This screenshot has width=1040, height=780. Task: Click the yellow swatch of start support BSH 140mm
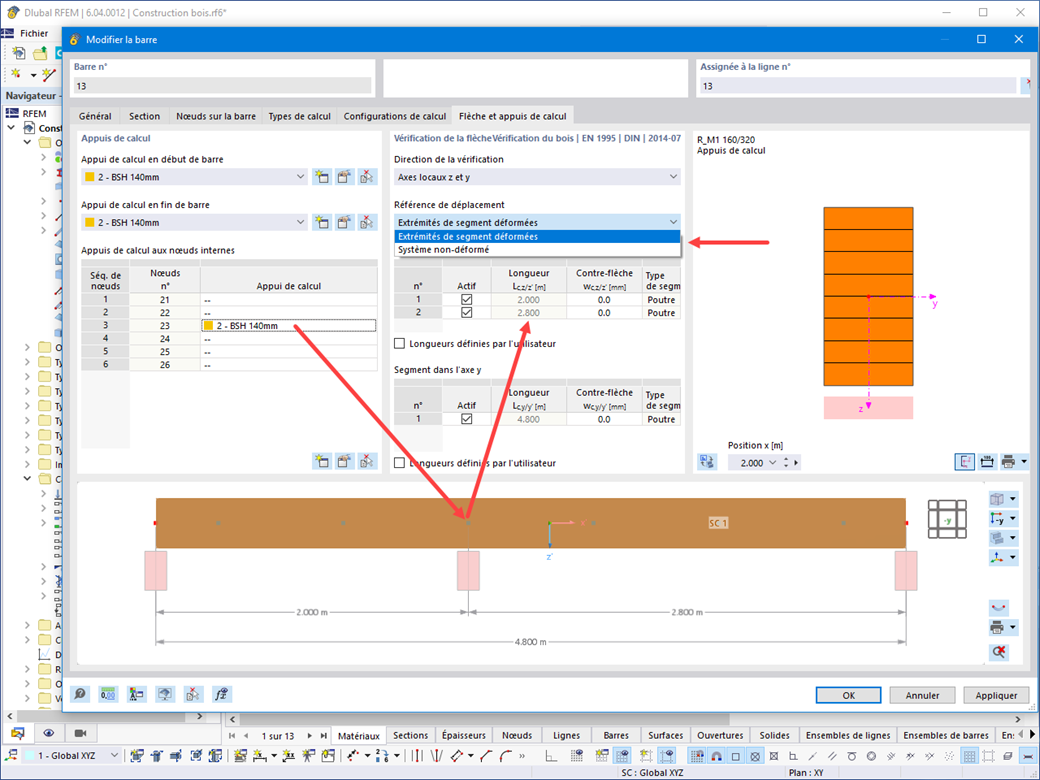[x=90, y=177]
